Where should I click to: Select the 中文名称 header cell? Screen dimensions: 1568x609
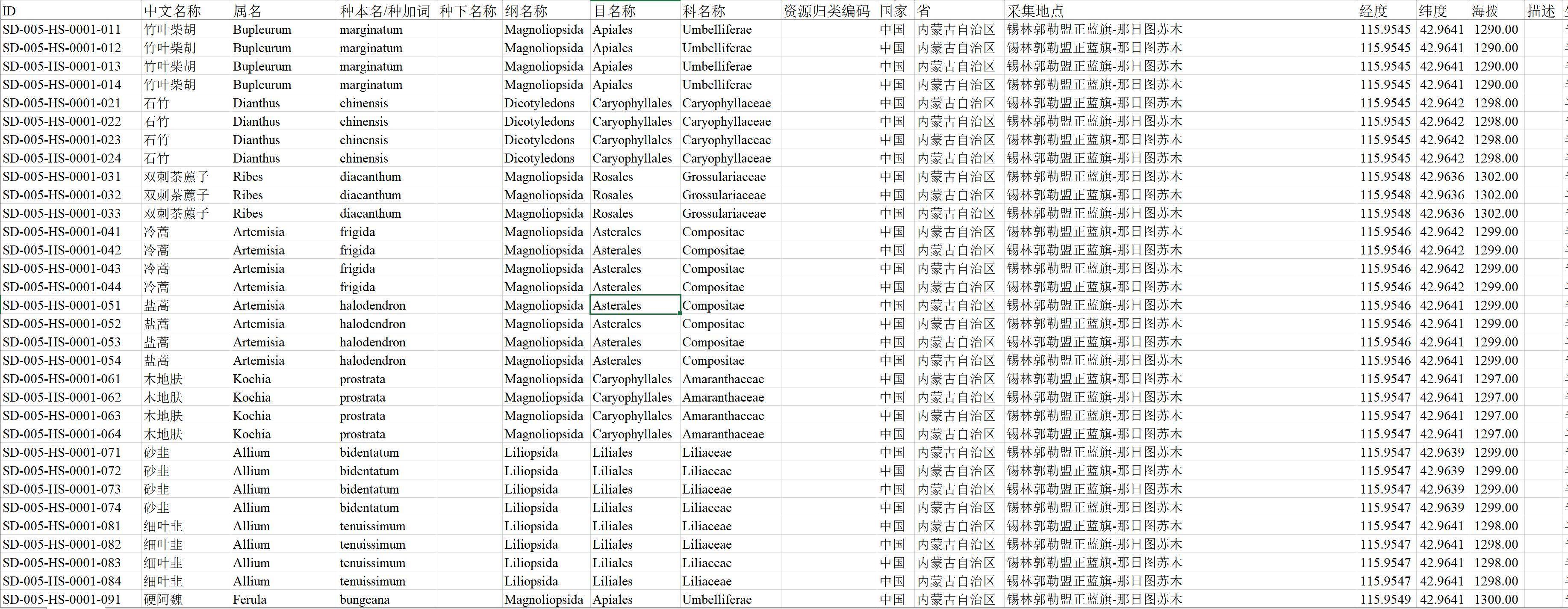click(172, 11)
